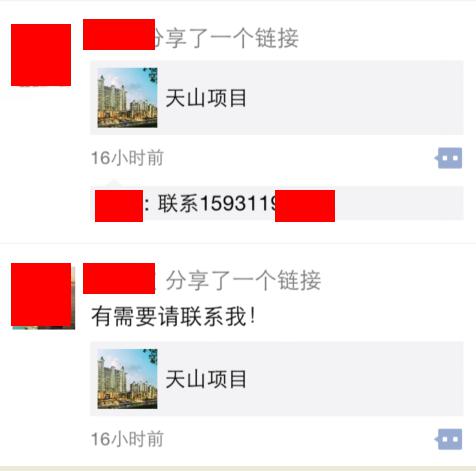Tap the 联系 comment row to reply
The height and width of the screenshot is (471, 476).
pyautogui.click(x=277, y=203)
